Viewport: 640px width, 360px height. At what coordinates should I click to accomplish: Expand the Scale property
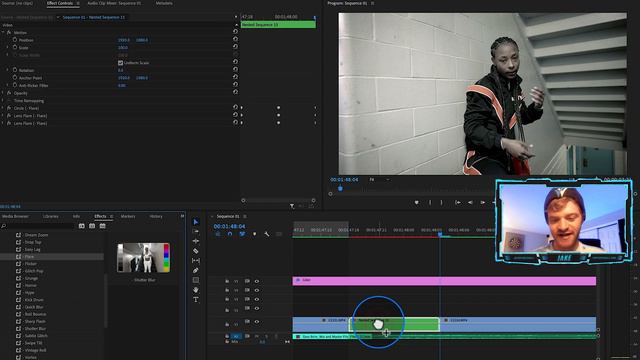click(7, 47)
